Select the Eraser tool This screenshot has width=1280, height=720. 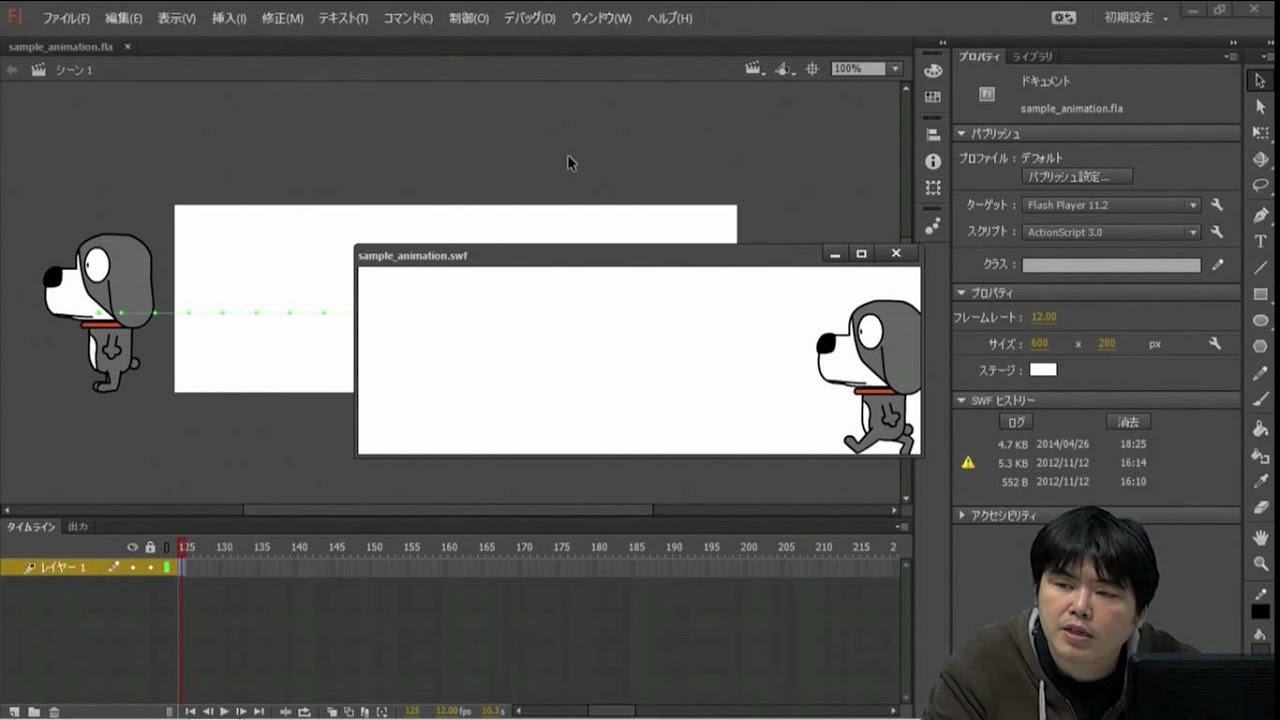point(1261,507)
